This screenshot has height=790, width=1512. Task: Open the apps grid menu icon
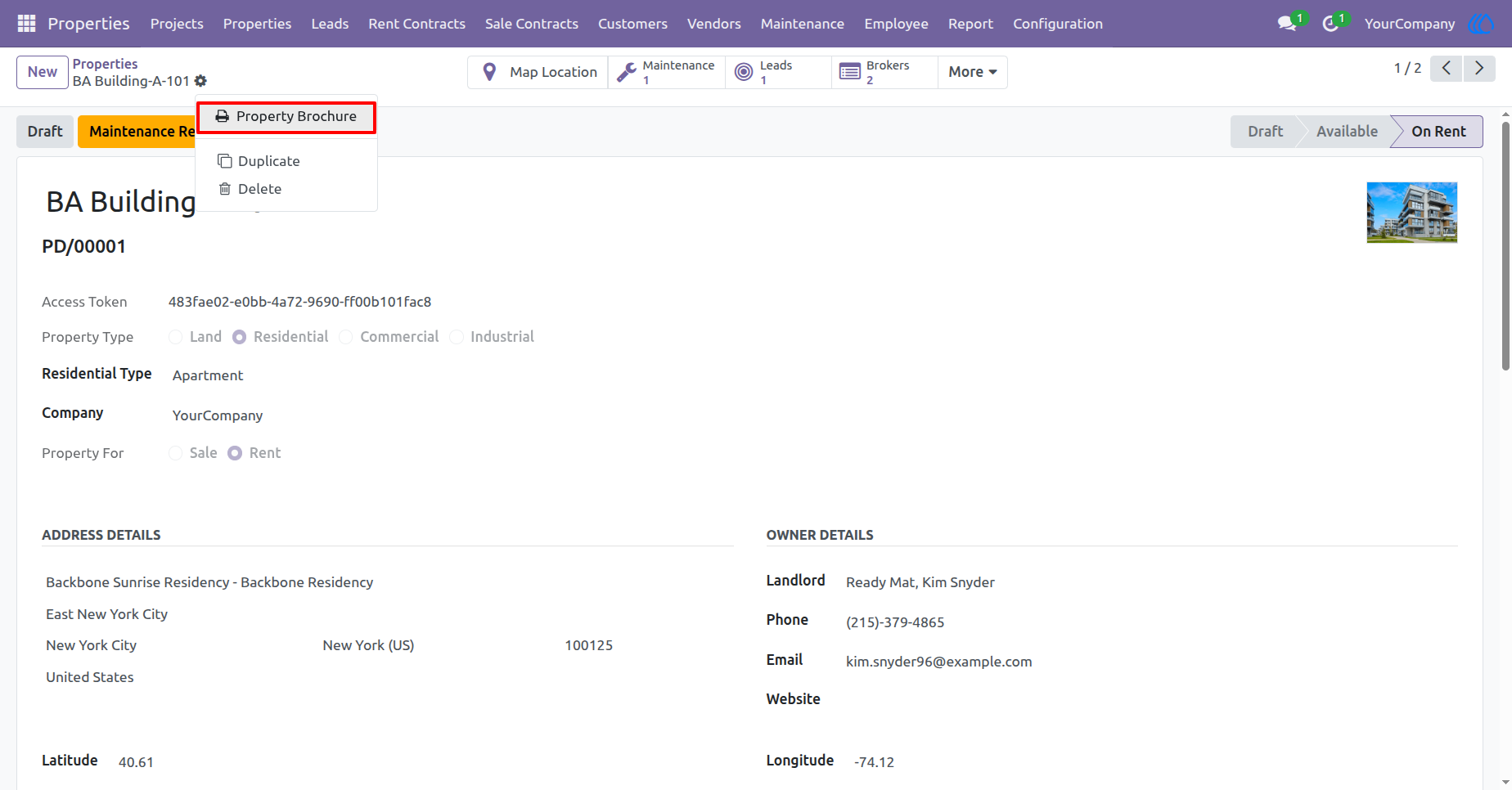coord(26,24)
